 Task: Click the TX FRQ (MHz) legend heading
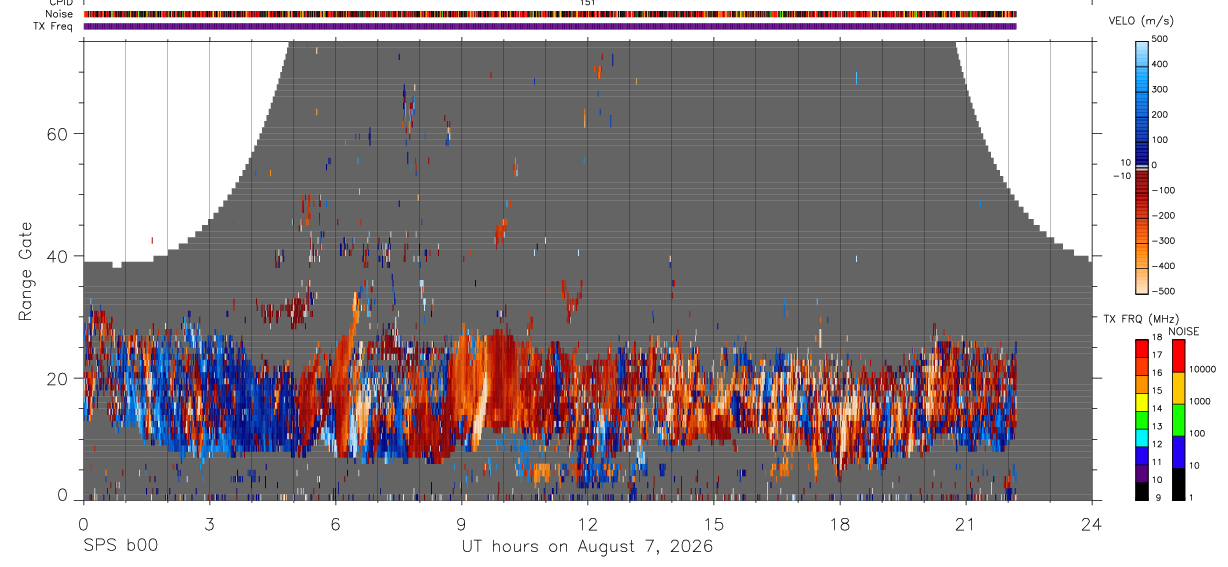1142,318
